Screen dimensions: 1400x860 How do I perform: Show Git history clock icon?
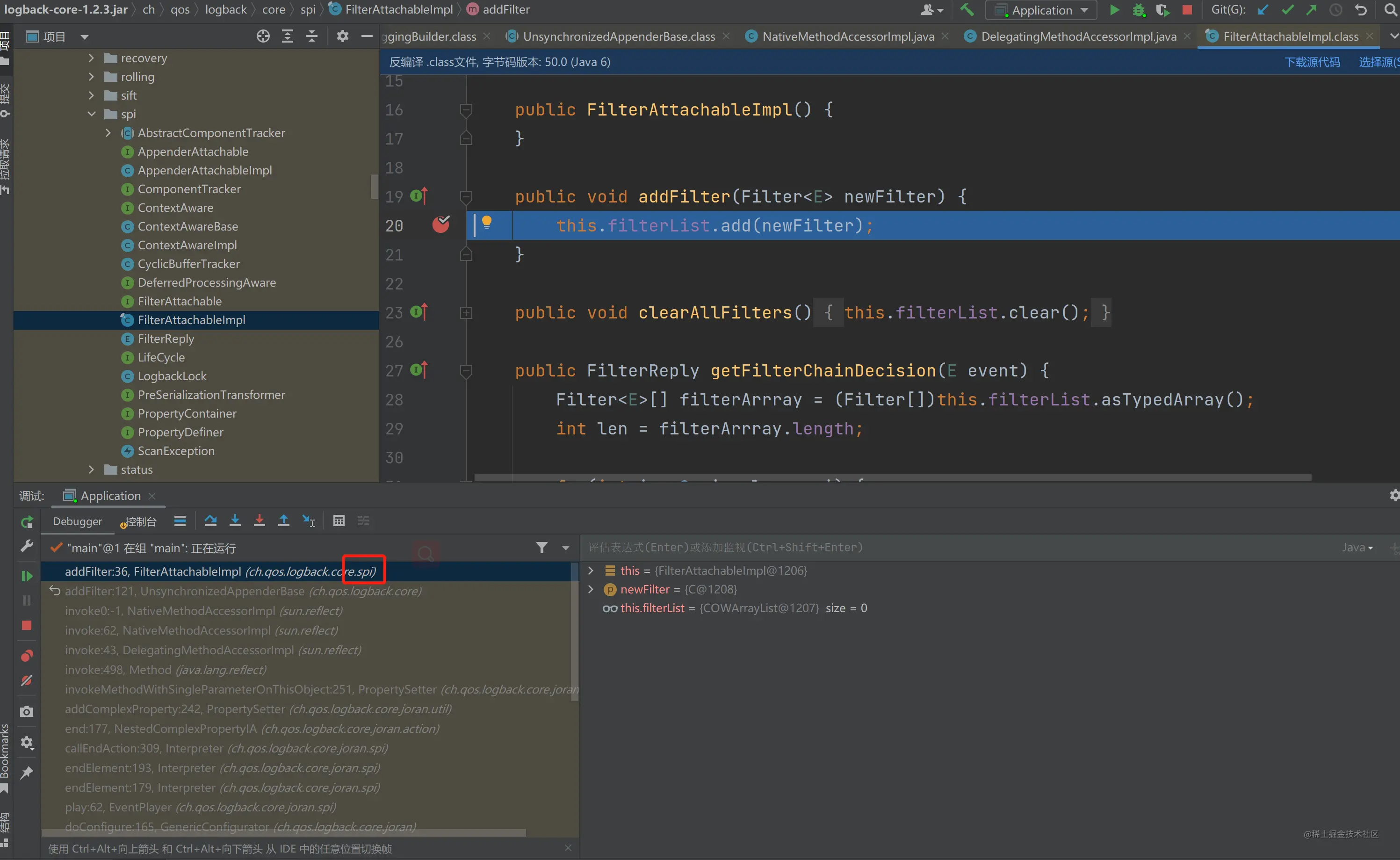point(1336,10)
